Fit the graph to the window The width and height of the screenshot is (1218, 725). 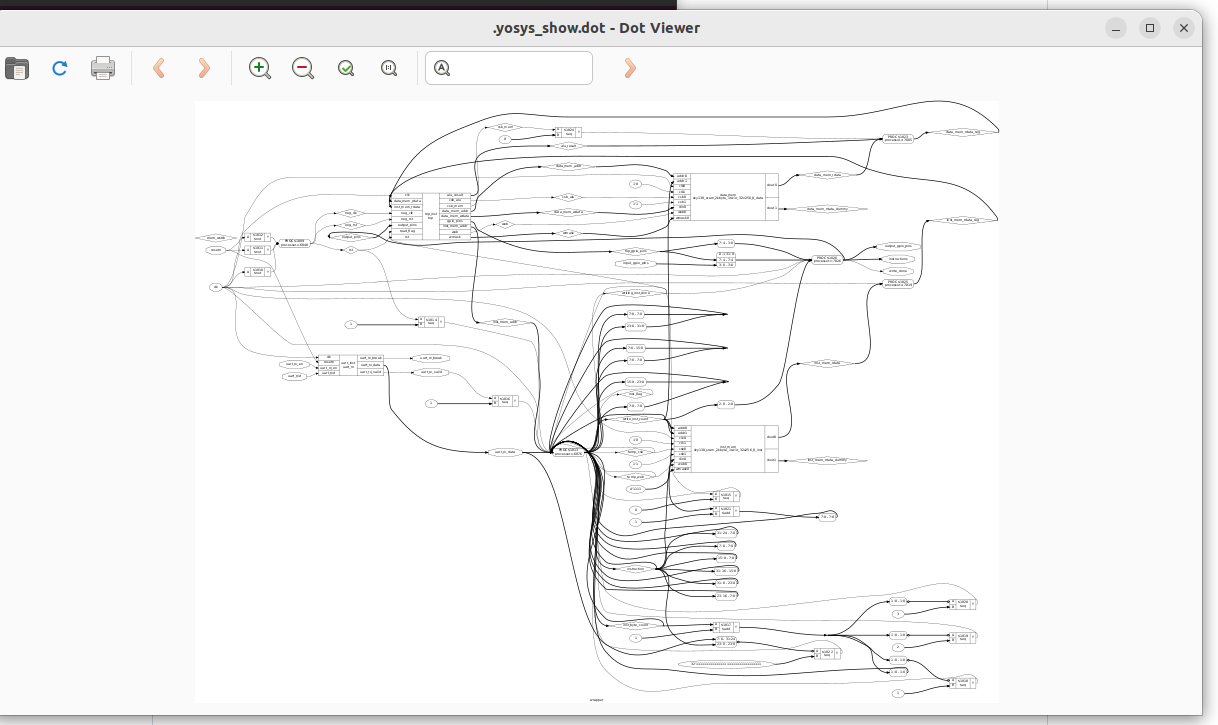(345, 68)
